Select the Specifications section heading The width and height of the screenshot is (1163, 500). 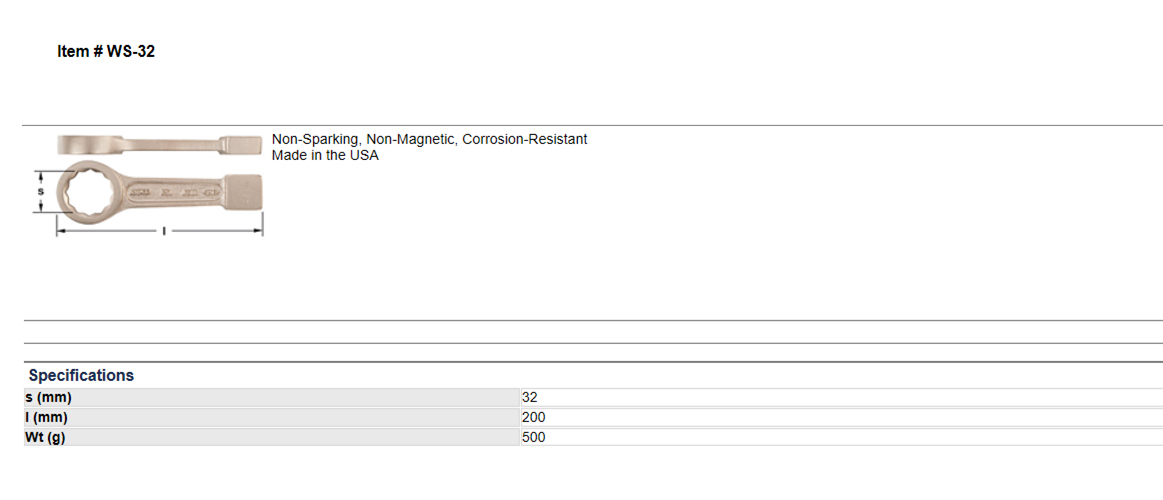coord(82,375)
